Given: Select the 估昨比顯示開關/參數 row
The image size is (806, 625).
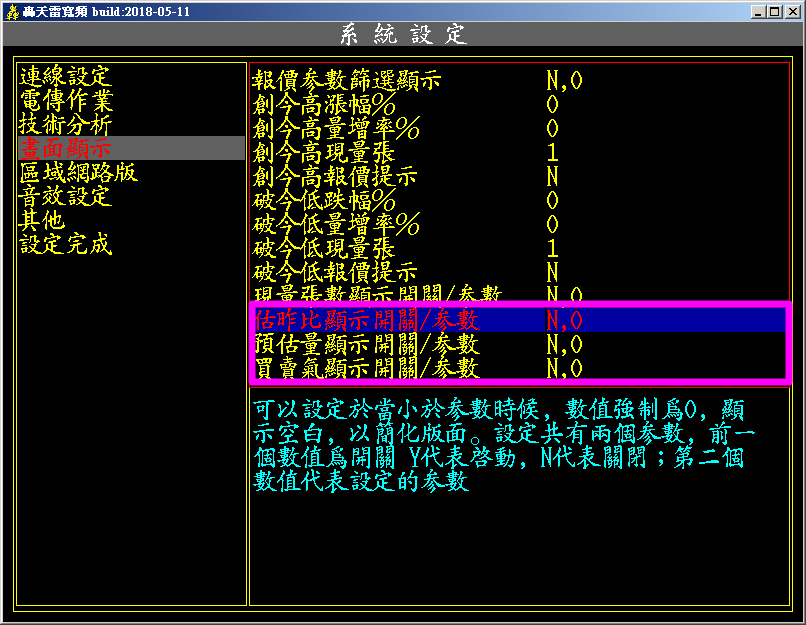Looking at the screenshot, I should [x=366, y=320].
